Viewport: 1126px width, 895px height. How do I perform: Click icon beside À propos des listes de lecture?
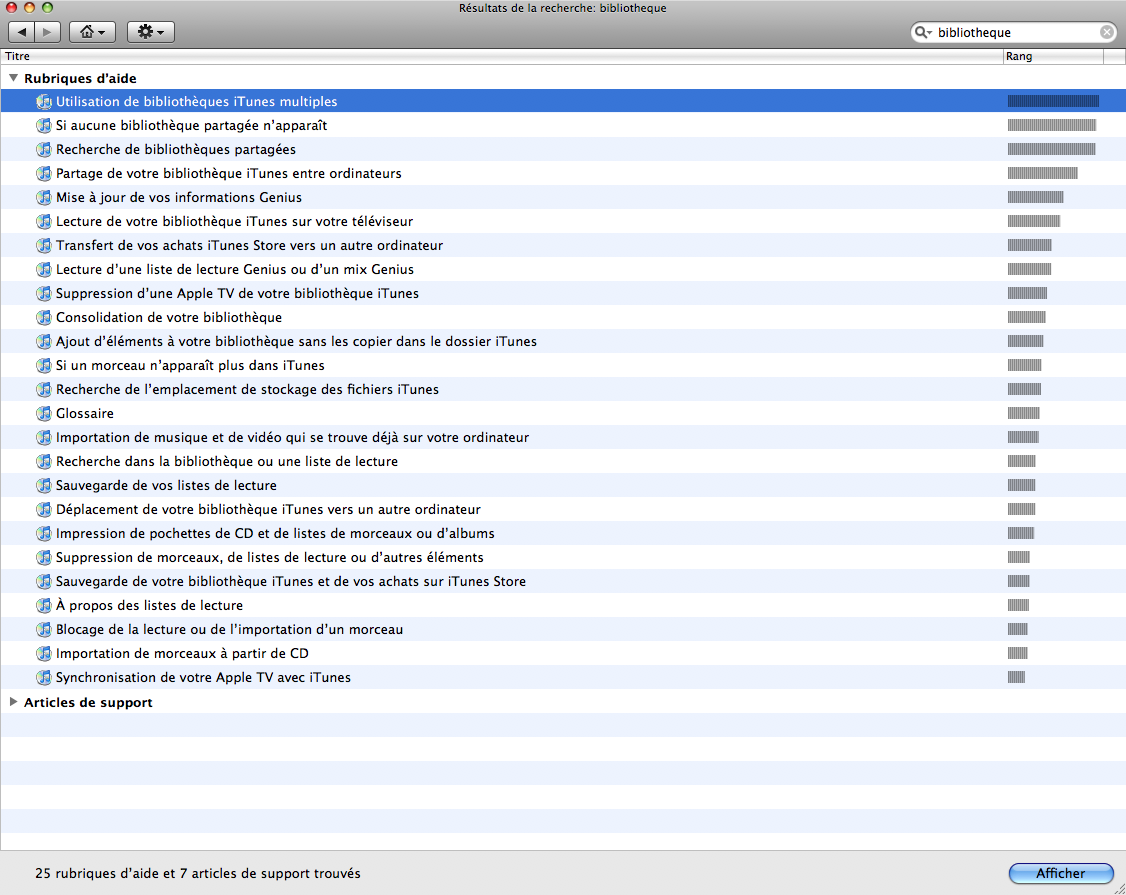click(x=44, y=605)
